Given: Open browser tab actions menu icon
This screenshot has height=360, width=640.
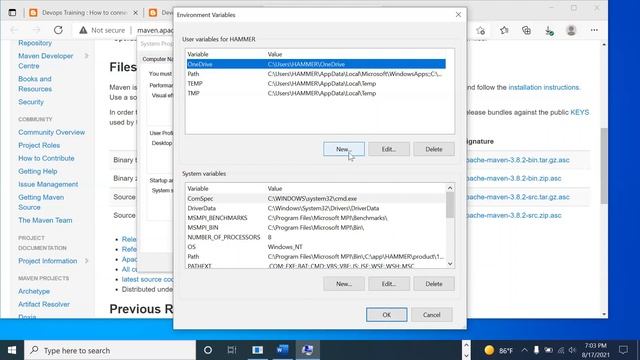Looking at the screenshot, I should [x=12, y=13].
